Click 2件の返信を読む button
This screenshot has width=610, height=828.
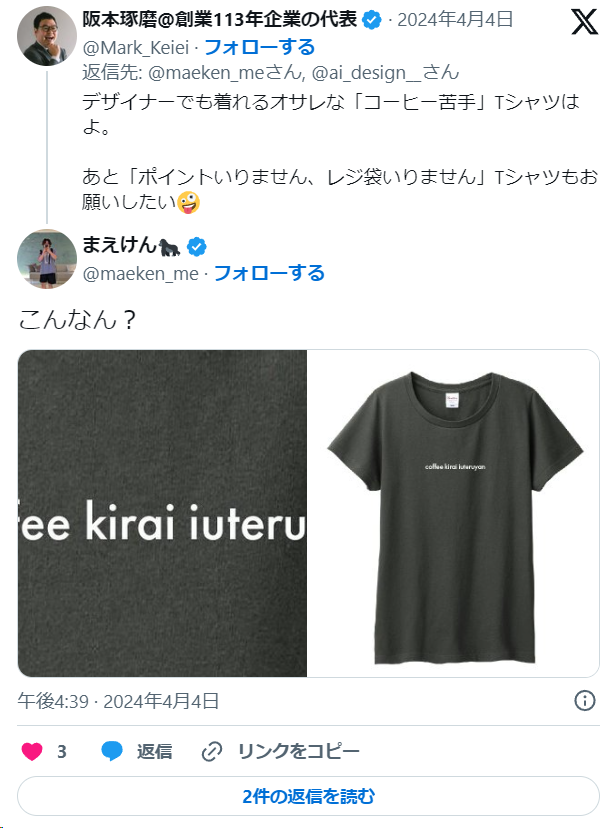[x=308, y=796]
